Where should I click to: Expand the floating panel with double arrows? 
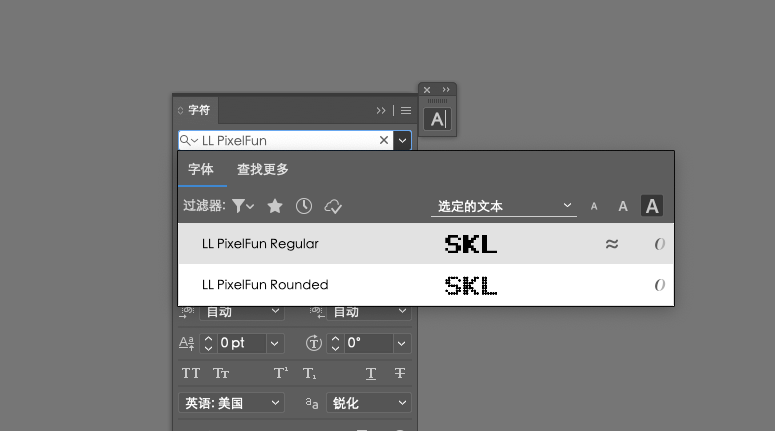446,89
